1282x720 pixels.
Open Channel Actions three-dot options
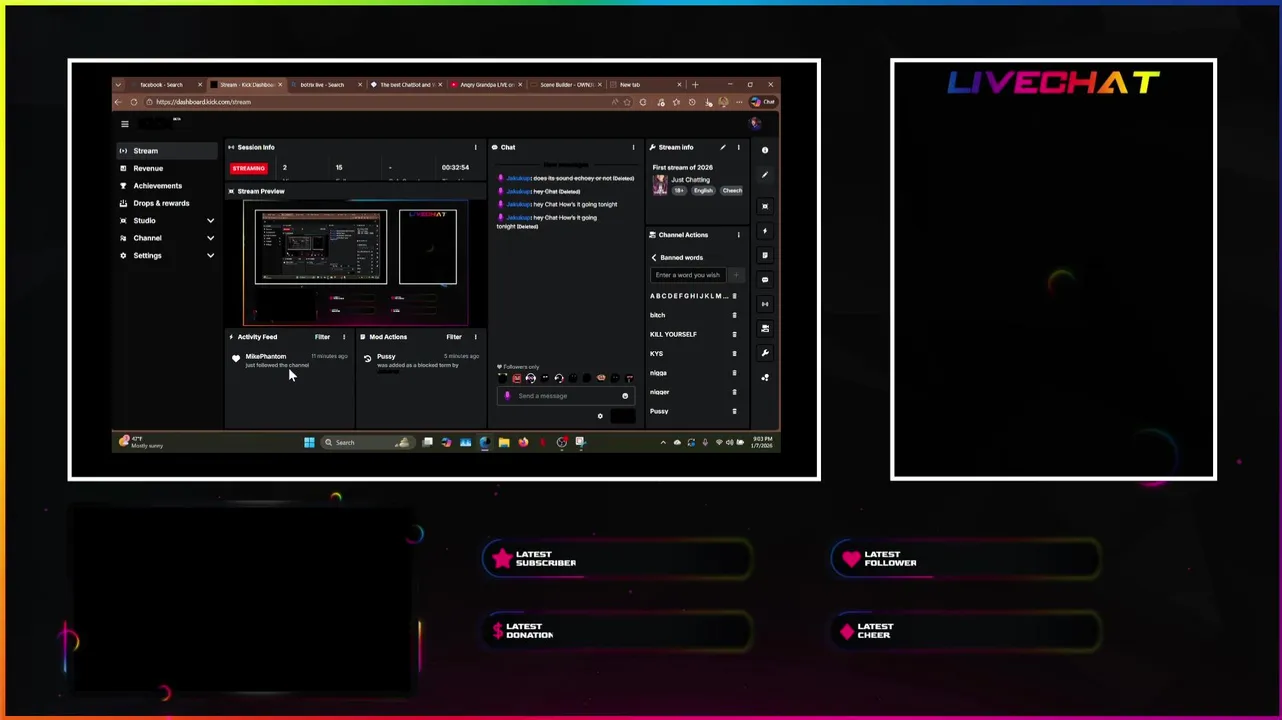point(739,235)
